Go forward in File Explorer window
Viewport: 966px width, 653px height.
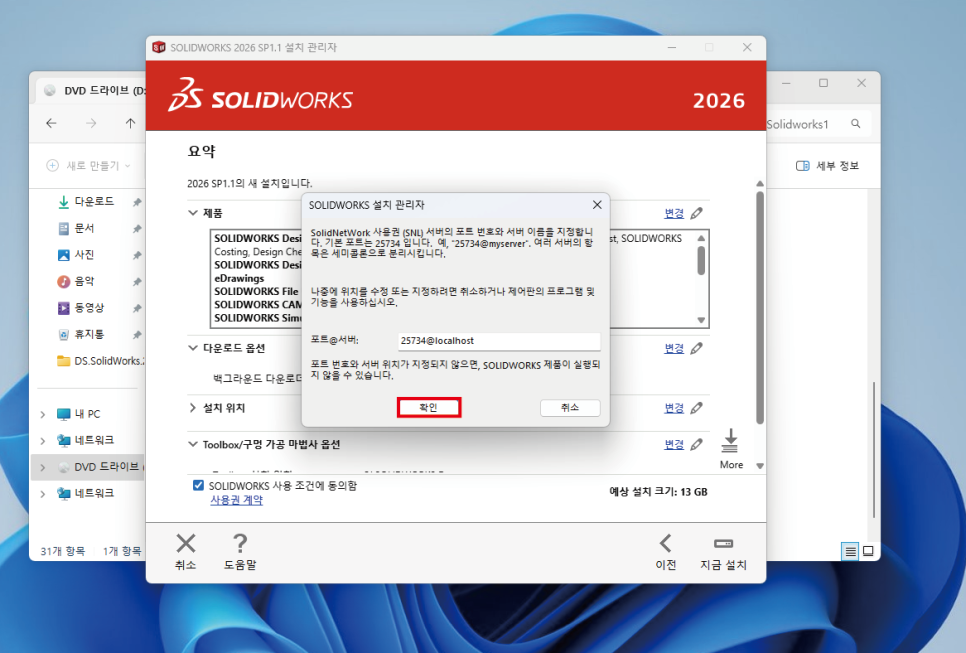coord(91,123)
